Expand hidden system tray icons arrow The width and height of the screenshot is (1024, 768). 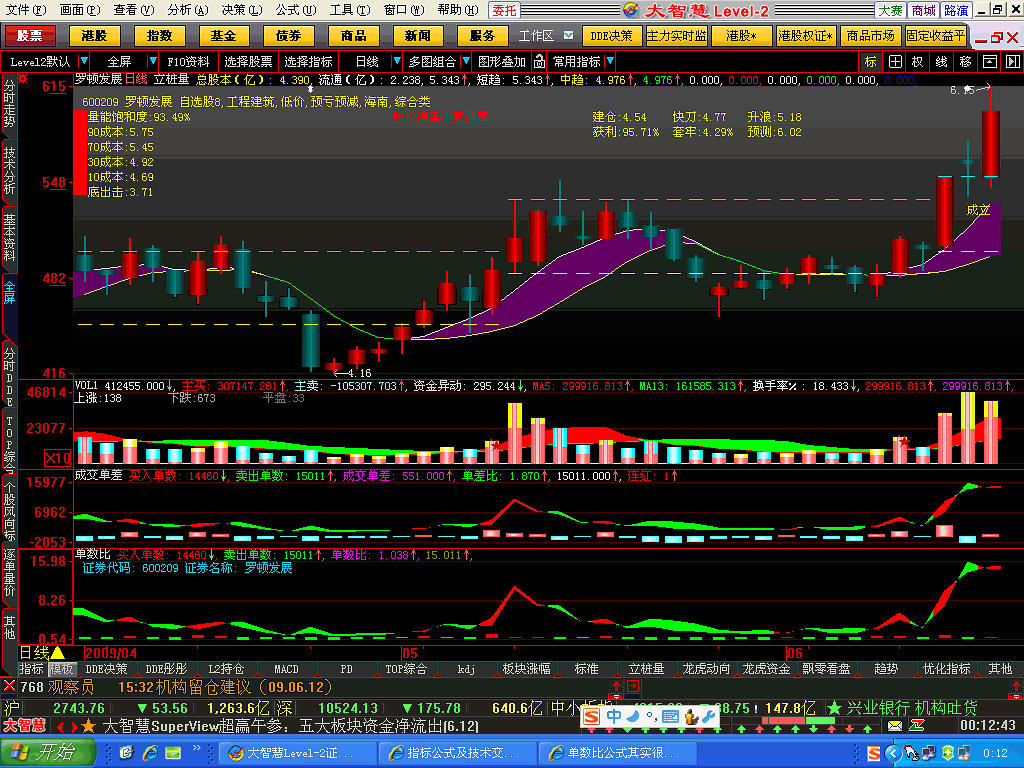tap(893, 754)
